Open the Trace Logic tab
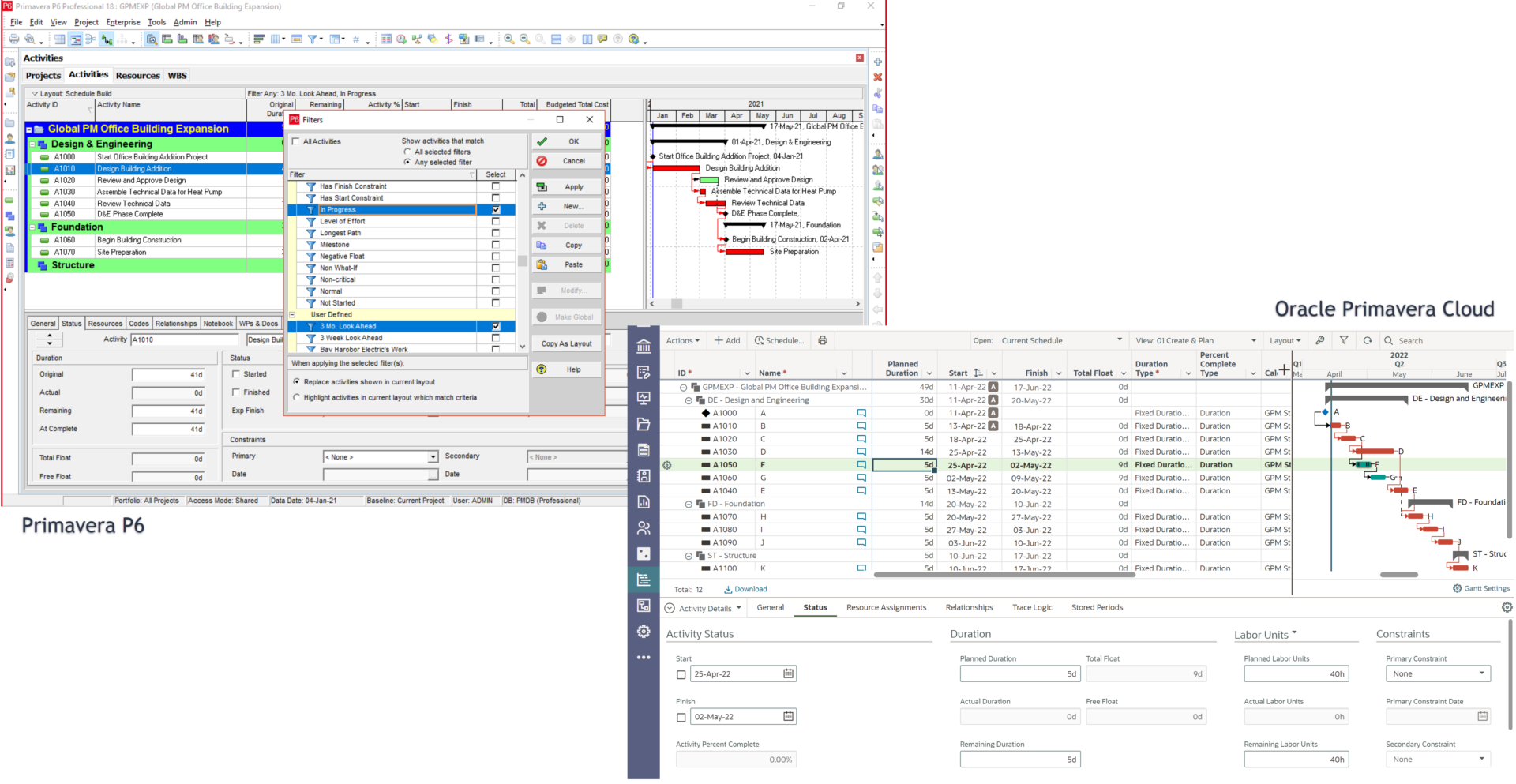Viewport: 1516px width, 784px height. pos(1032,607)
